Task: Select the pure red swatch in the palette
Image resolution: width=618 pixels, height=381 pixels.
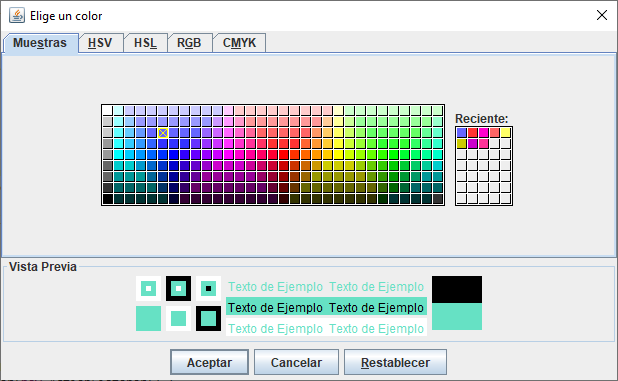Action: (284, 155)
